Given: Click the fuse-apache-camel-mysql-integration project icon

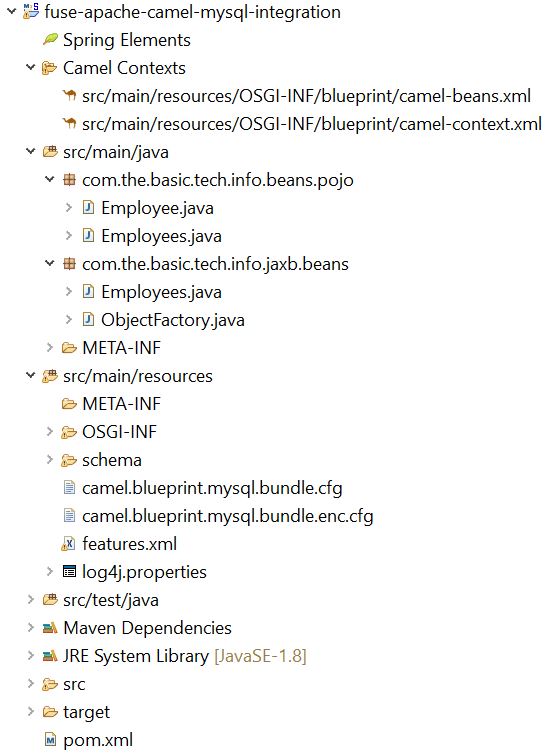Looking at the screenshot, I should [31, 11].
